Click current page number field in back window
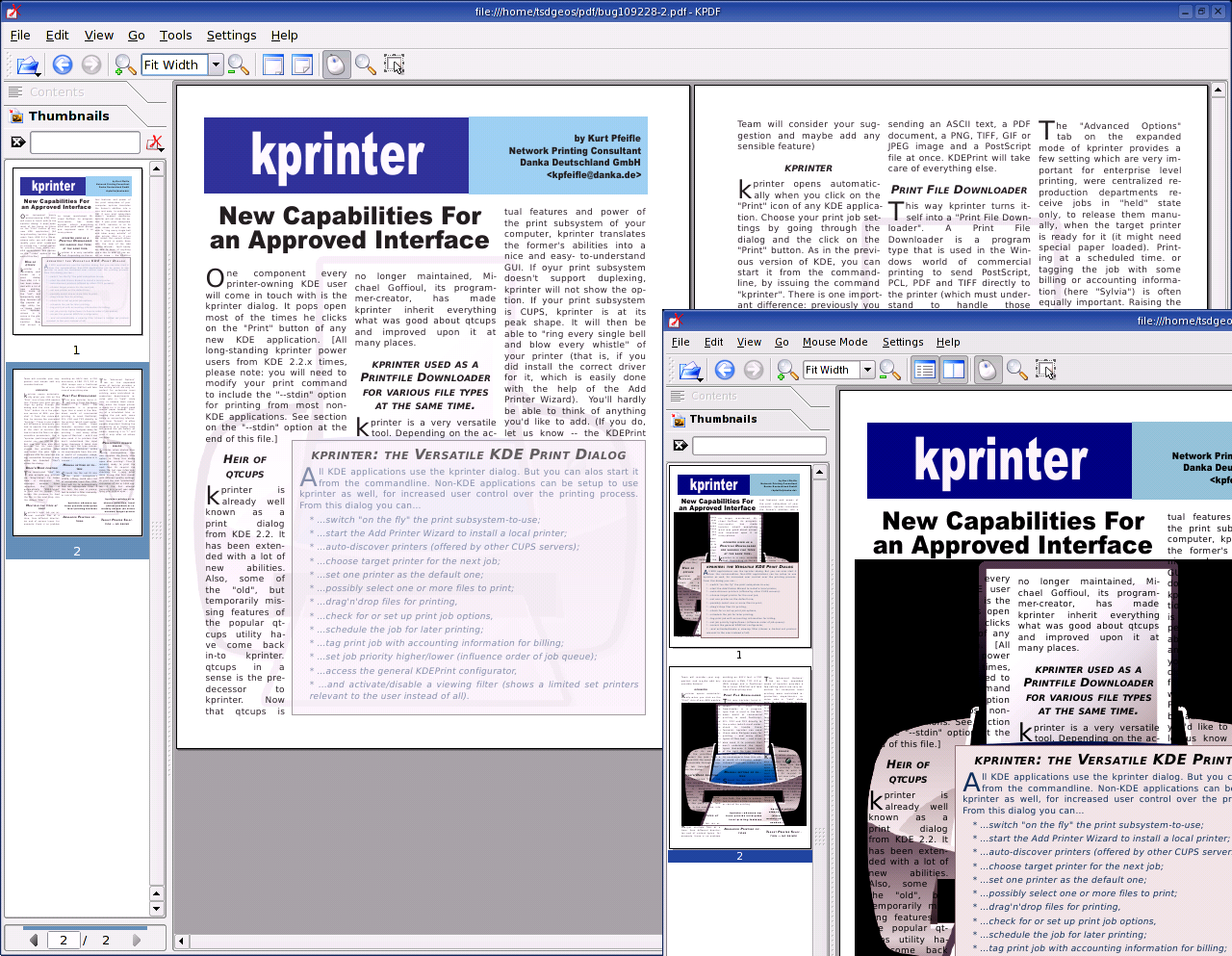 pos(64,940)
